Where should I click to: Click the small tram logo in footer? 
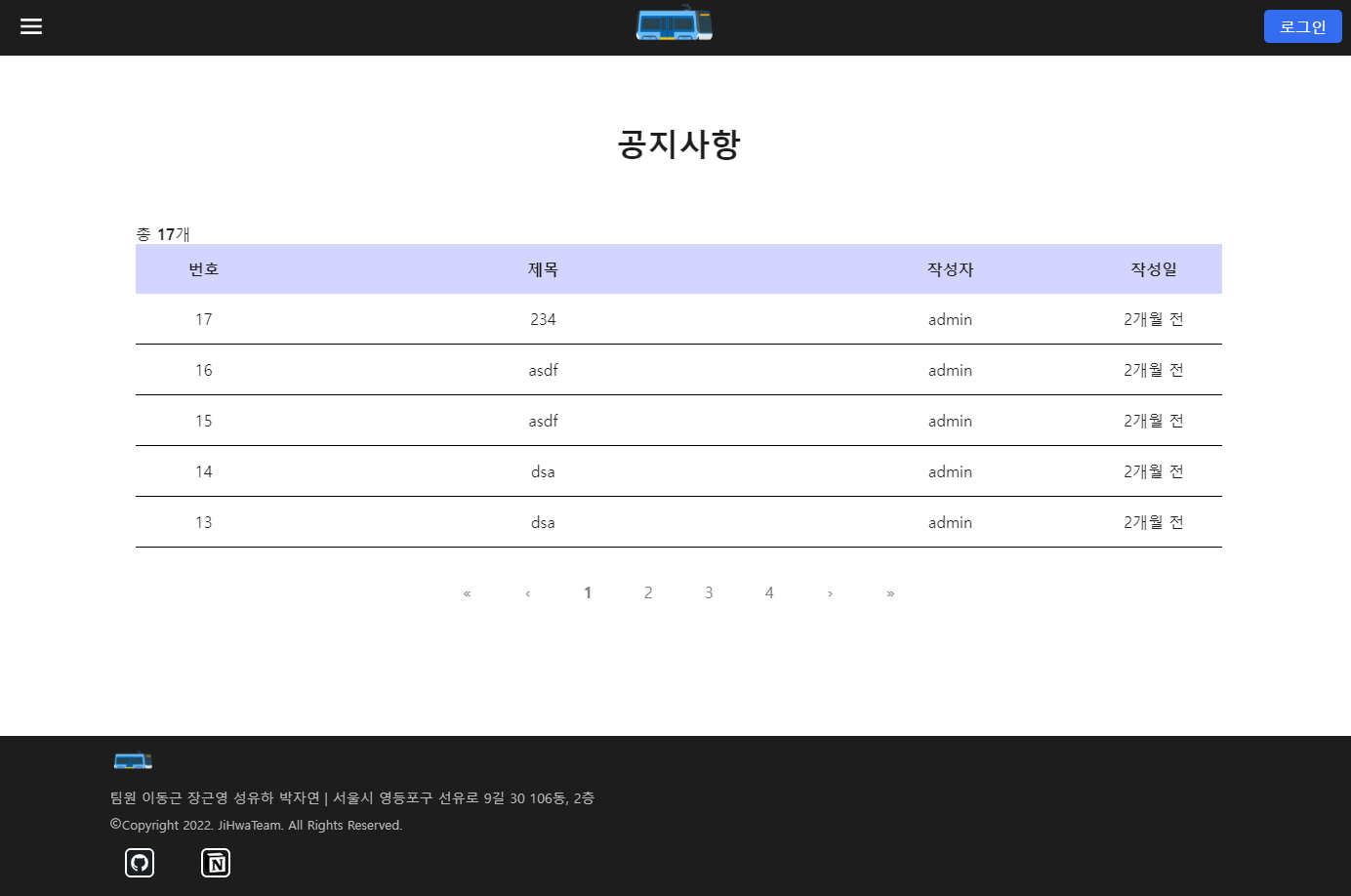(x=133, y=760)
